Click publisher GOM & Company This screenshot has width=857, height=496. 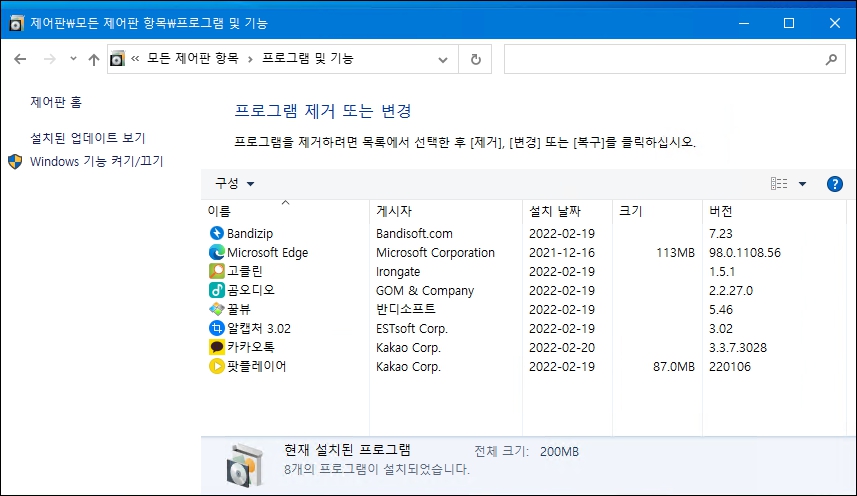coord(425,291)
